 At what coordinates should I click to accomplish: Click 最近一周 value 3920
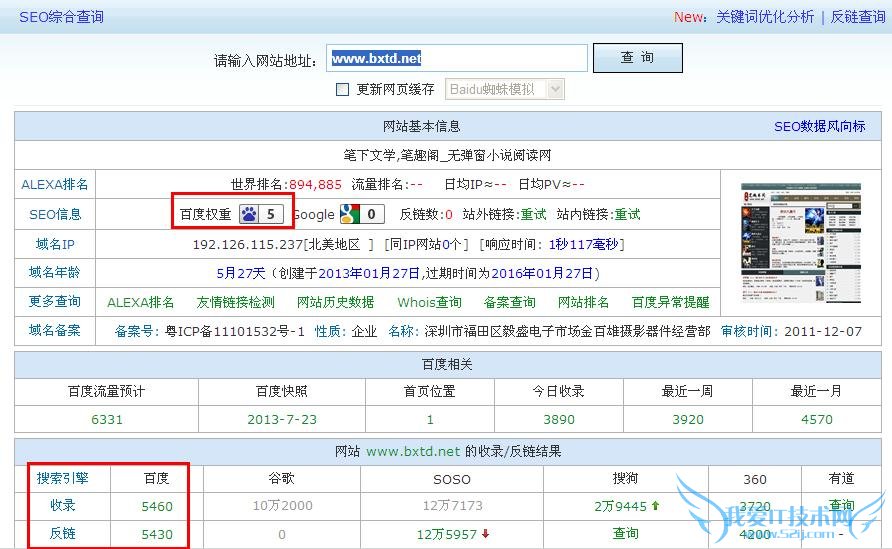688,420
